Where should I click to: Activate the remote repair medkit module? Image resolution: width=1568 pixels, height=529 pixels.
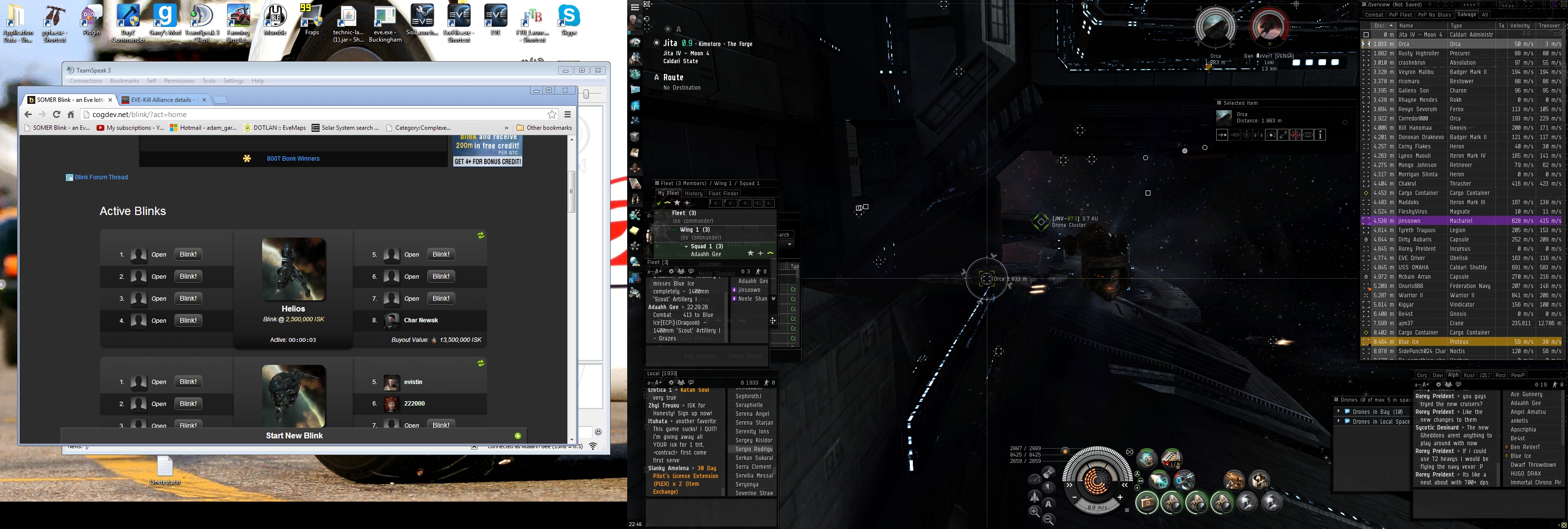(1148, 503)
